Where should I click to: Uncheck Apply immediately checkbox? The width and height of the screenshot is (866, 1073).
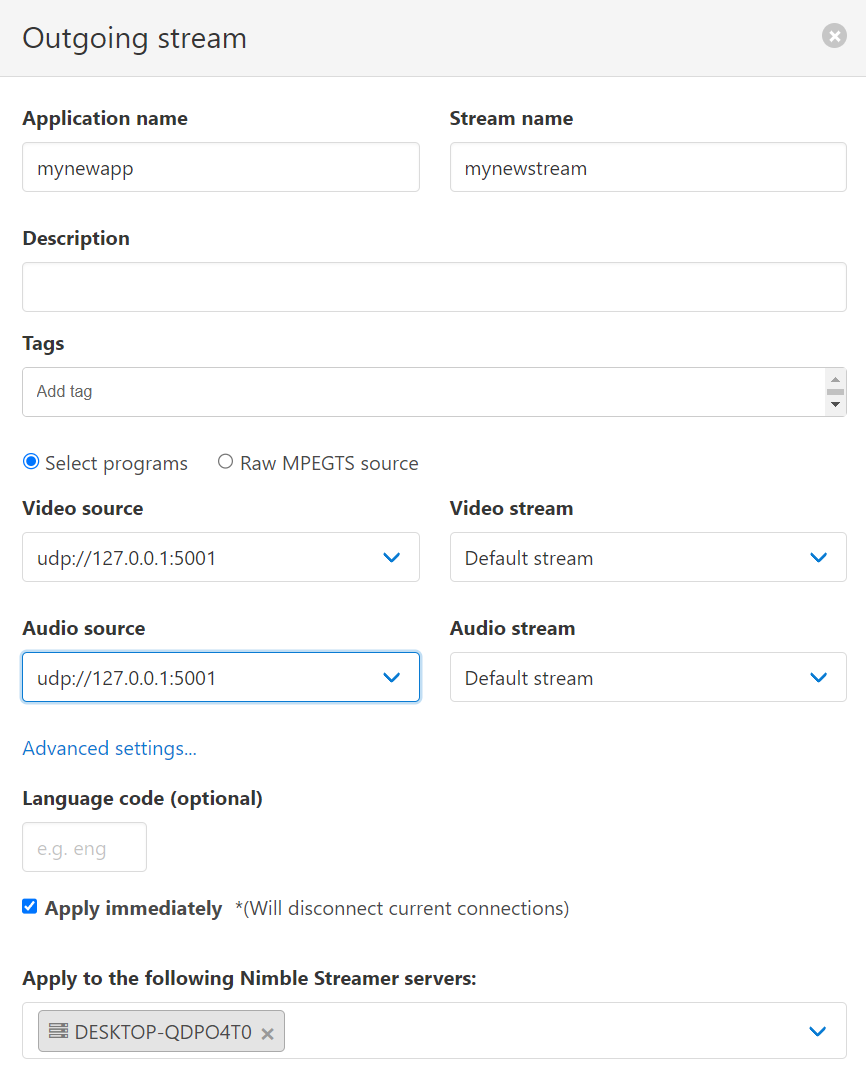pyautogui.click(x=29, y=906)
